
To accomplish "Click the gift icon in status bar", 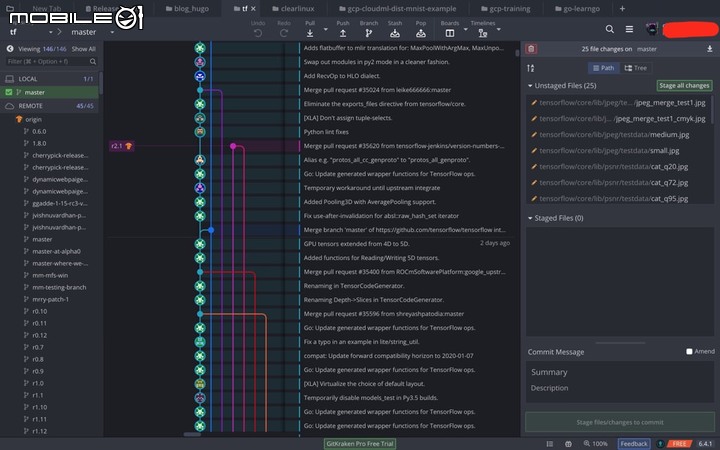I will coord(568,444).
